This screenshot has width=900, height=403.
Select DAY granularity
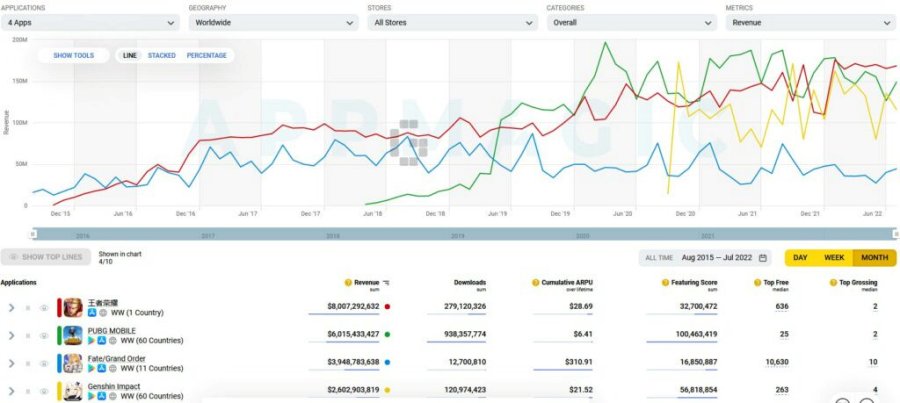pyautogui.click(x=800, y=258)
